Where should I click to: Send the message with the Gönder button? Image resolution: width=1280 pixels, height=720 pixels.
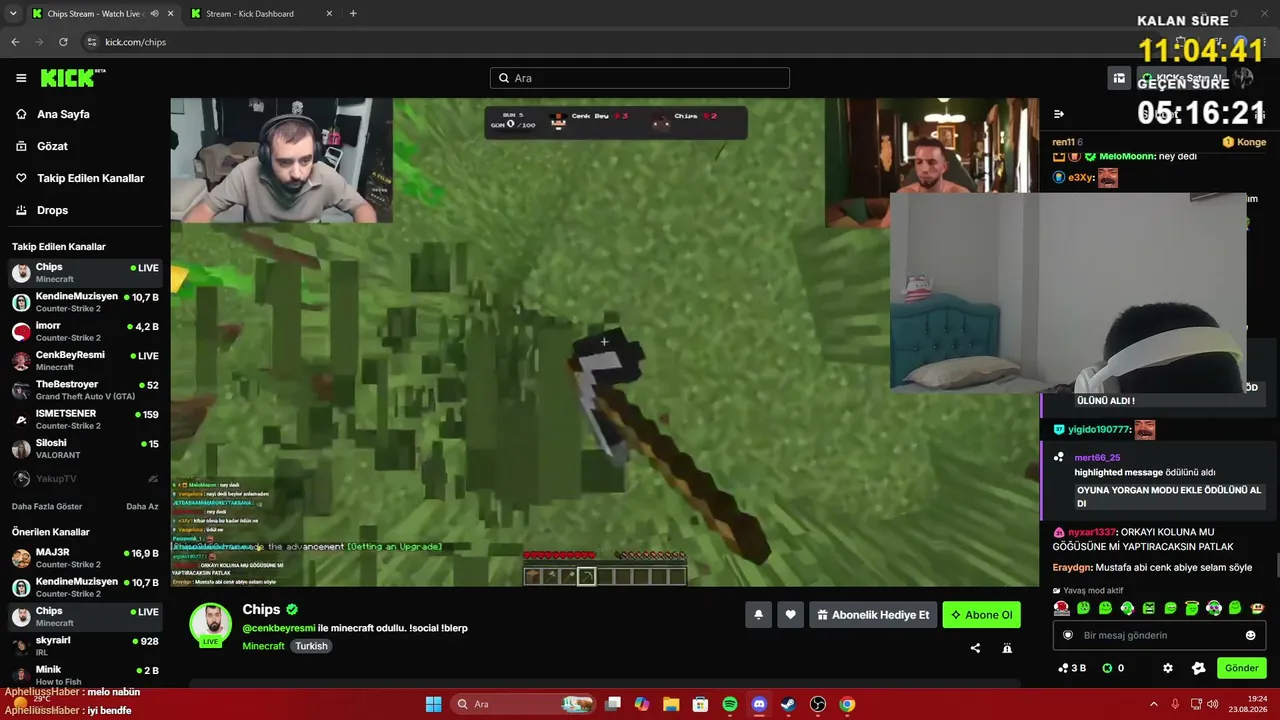click(x=1241, y=668)
